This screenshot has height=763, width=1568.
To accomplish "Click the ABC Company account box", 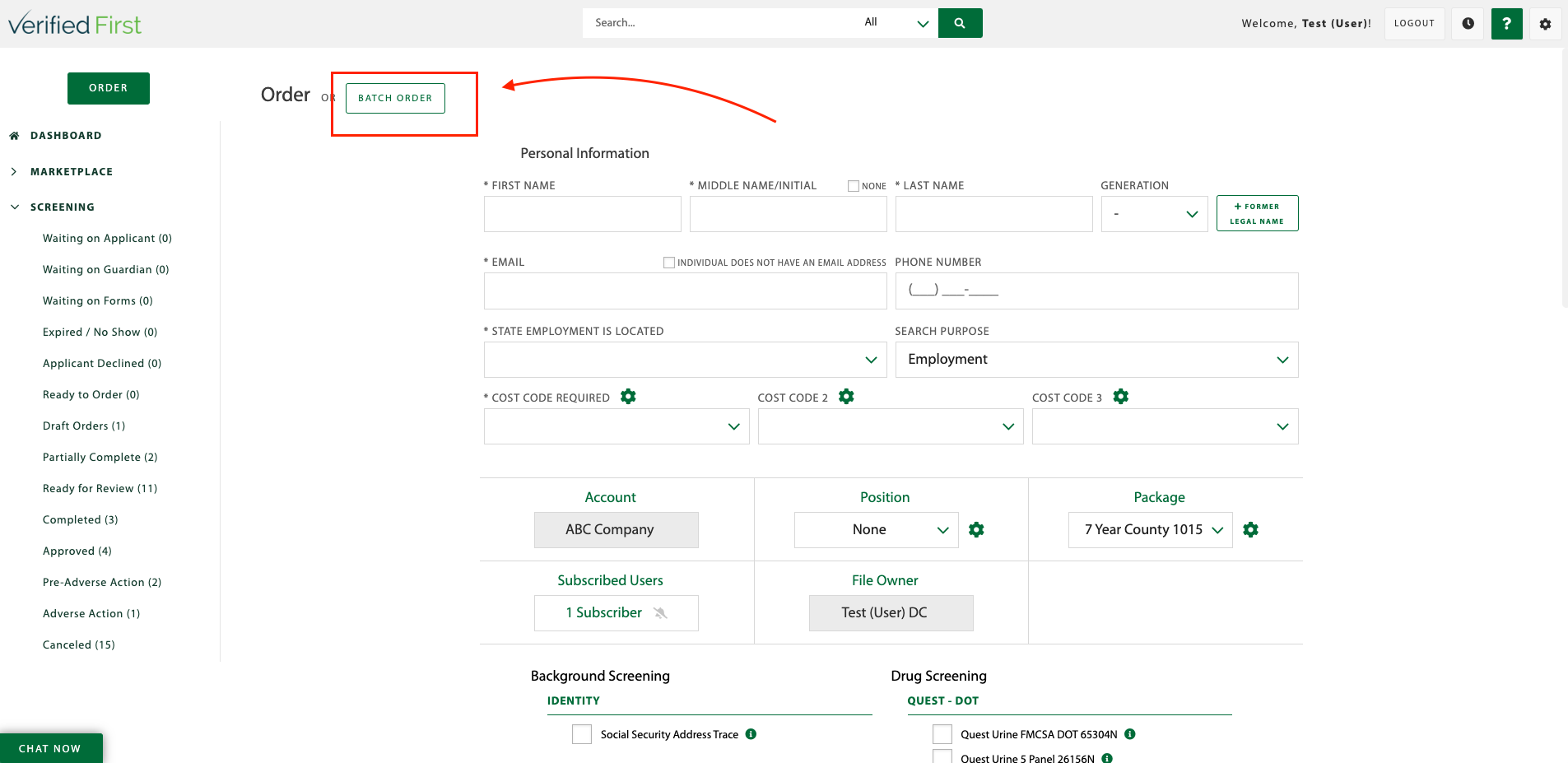I will (x=616, y=530).
